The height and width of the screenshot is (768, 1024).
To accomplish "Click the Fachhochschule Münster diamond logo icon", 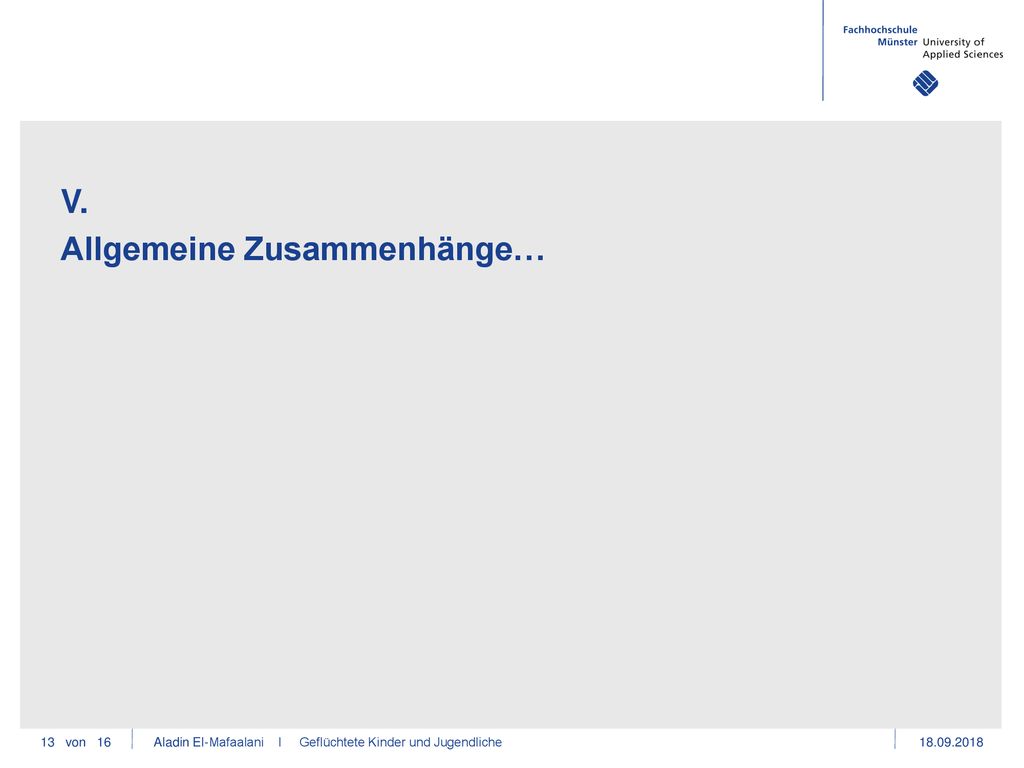I will click(x=925, y=84).
